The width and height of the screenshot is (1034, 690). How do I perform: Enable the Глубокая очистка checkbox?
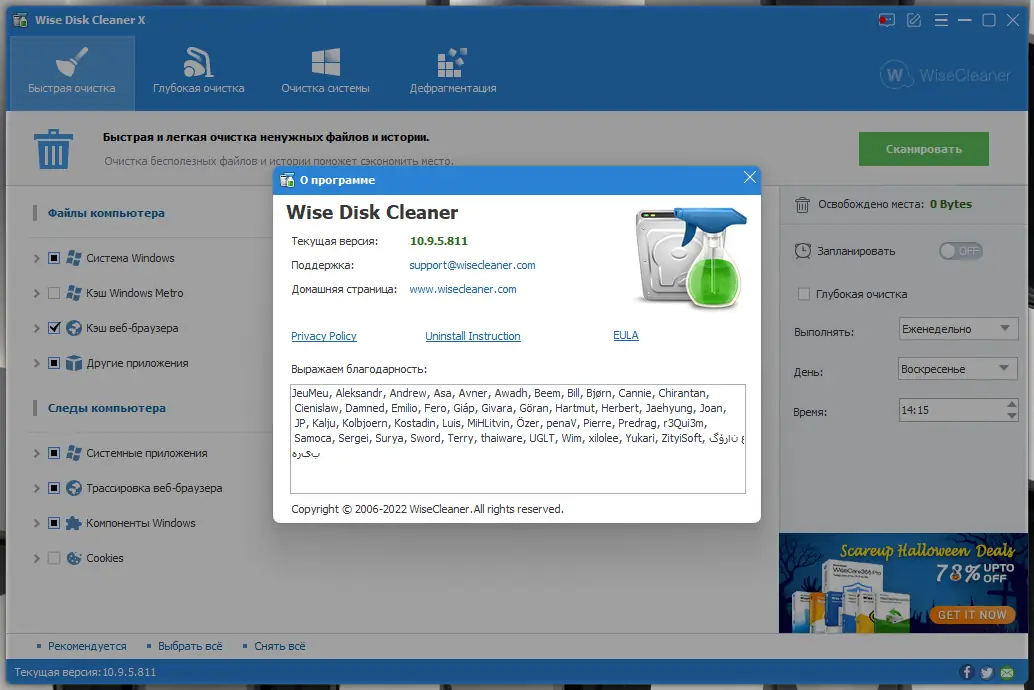[804, 294]
